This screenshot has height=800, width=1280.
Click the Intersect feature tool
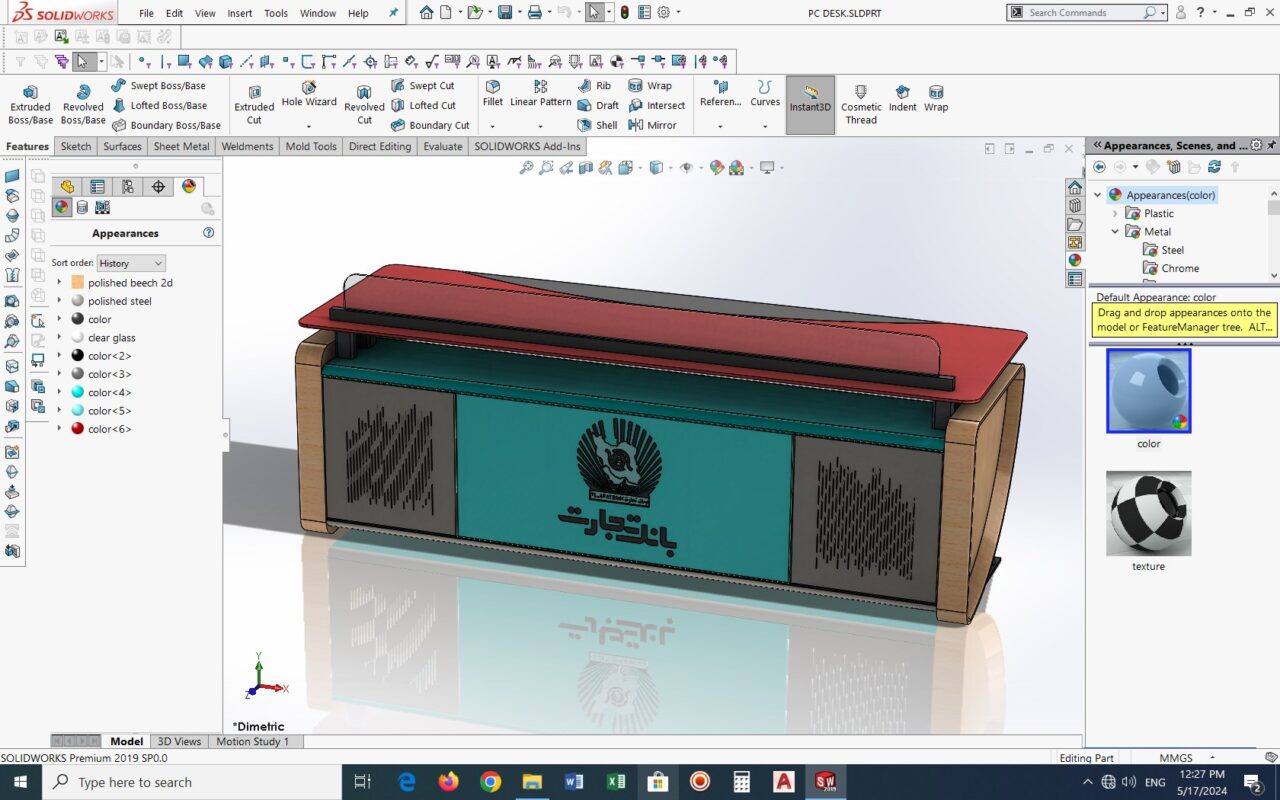(x=656, y=105)
